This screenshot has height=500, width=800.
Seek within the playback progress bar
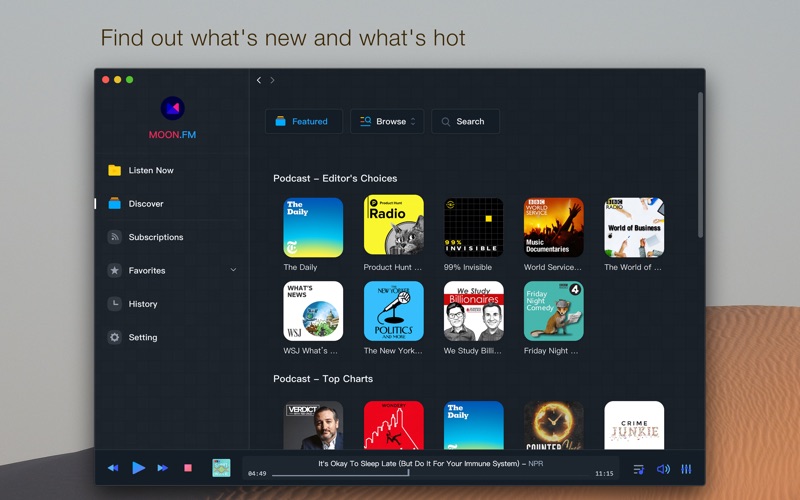431,475
